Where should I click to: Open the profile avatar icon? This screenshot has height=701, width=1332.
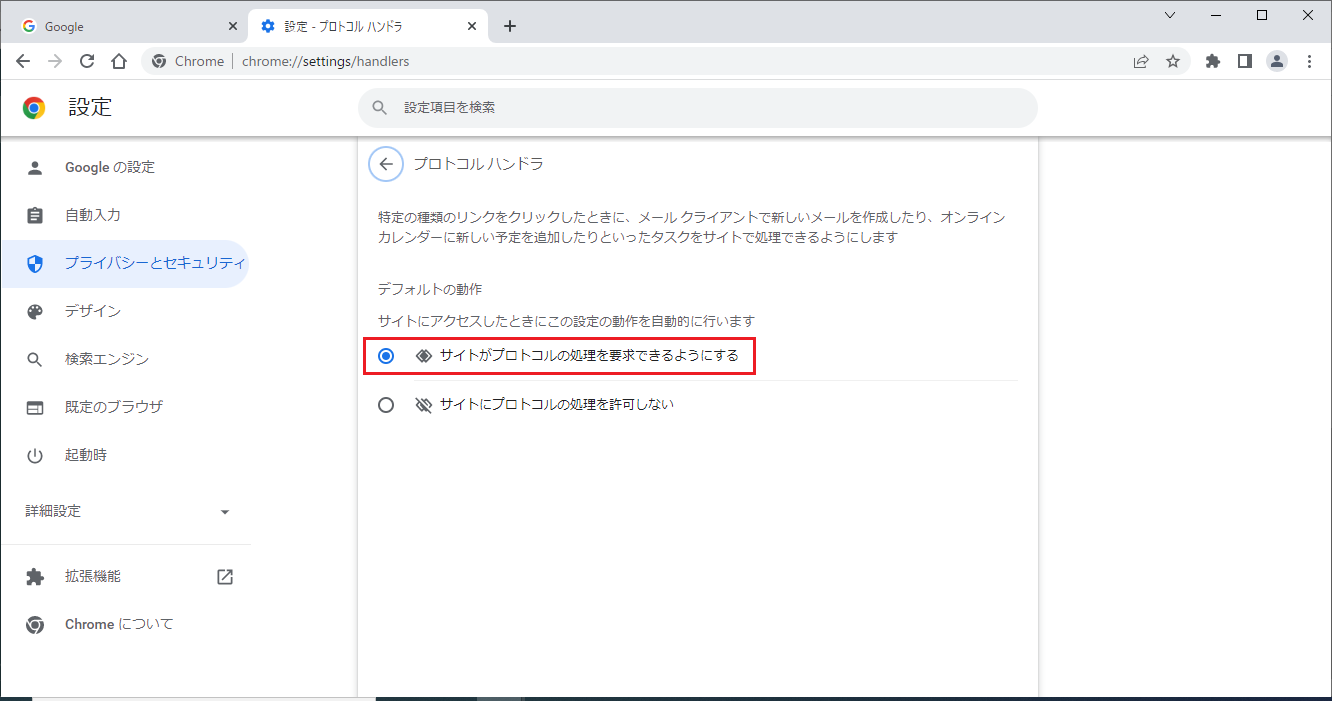point(1277,61)
